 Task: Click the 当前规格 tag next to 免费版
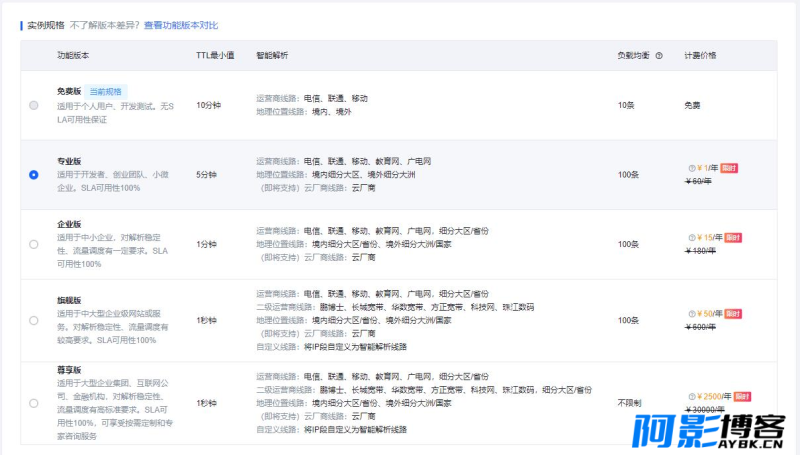click(x=106, y=92)
